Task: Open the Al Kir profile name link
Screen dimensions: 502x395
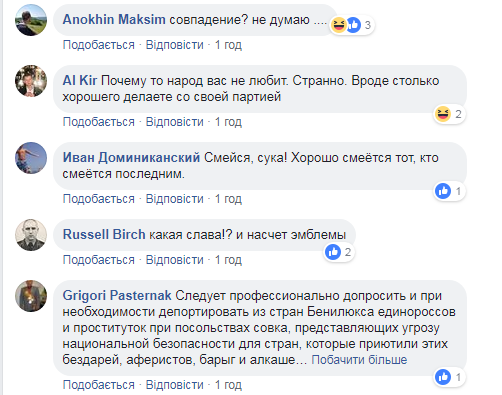Action: point(80,80)
